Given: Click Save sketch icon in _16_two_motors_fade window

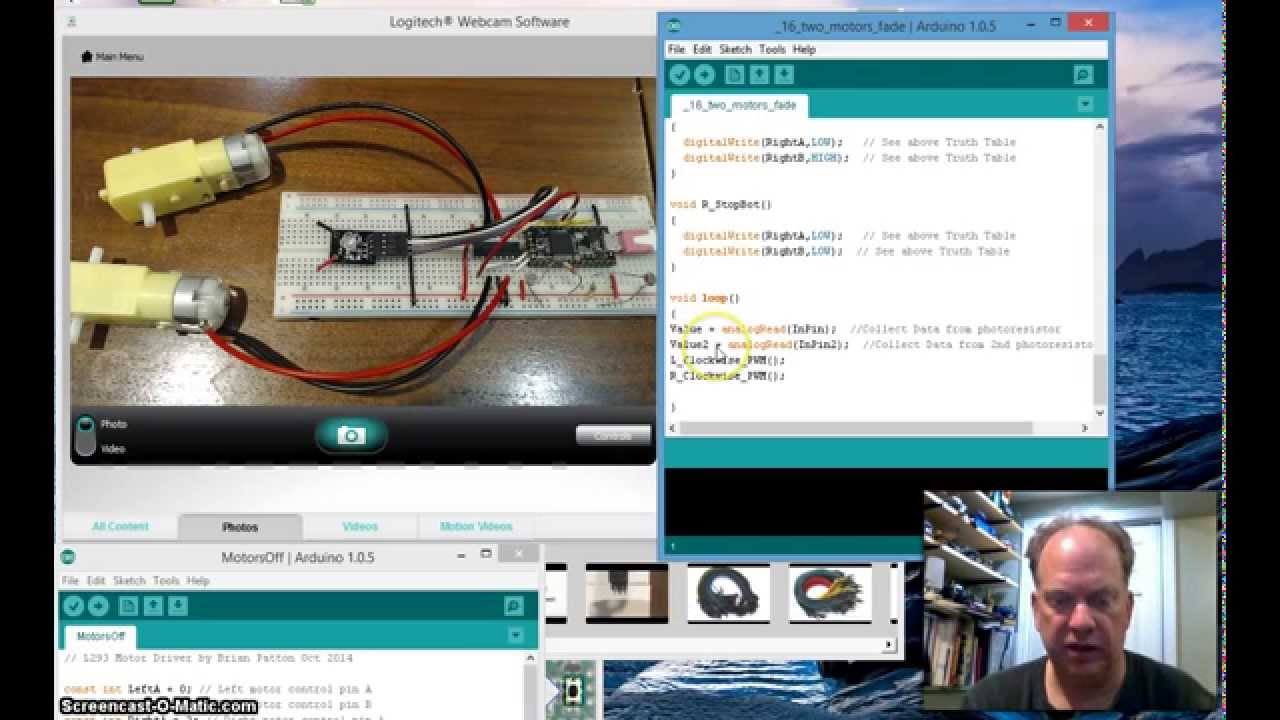Looking at the screenshot, I should 784,74.
